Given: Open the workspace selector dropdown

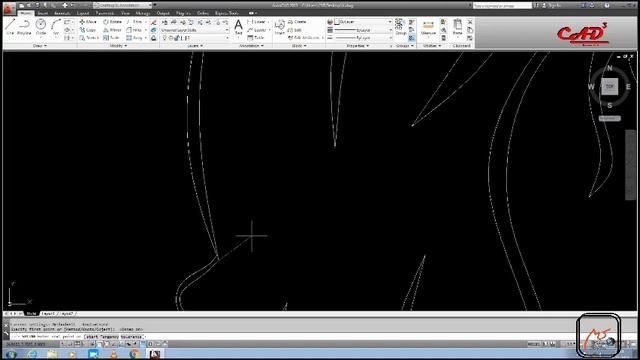Looking at the screenshot, I should (122, 5).
